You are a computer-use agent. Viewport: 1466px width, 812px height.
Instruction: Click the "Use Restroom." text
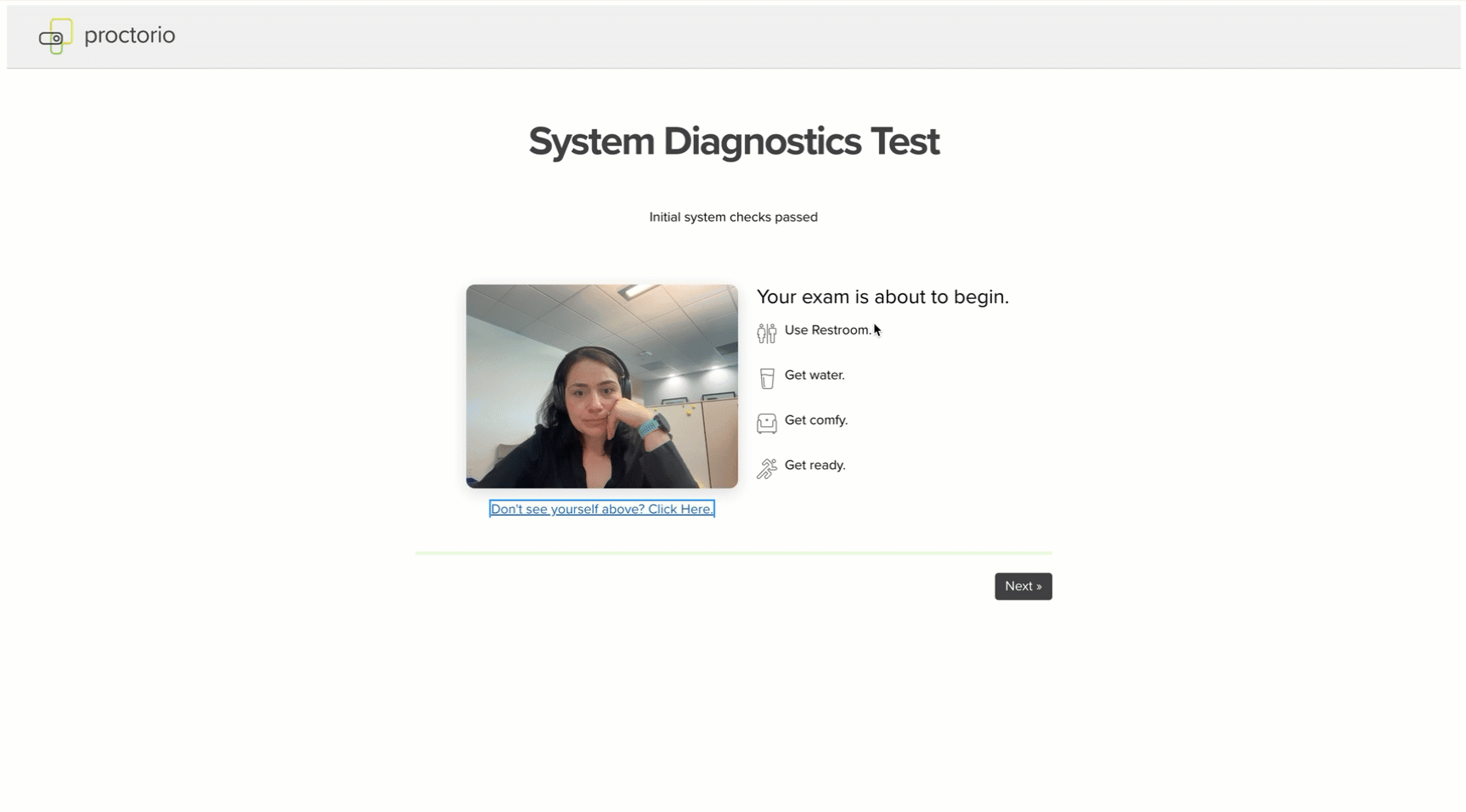pos(828,330)
